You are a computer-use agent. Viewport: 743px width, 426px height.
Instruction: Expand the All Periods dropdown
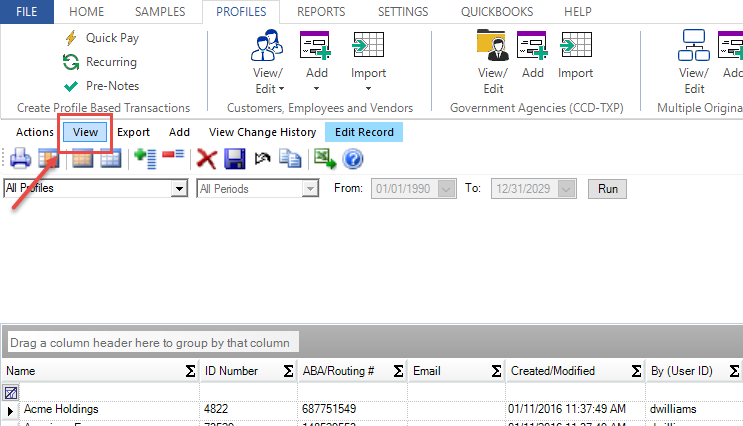click(310, 188)
